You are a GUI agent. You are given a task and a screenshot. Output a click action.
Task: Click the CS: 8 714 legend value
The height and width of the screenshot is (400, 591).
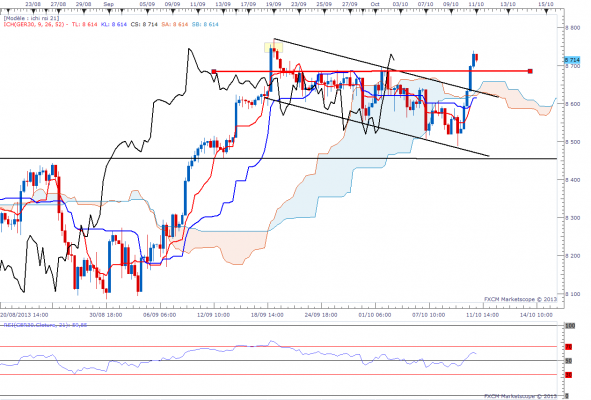[x=144, y=25]
